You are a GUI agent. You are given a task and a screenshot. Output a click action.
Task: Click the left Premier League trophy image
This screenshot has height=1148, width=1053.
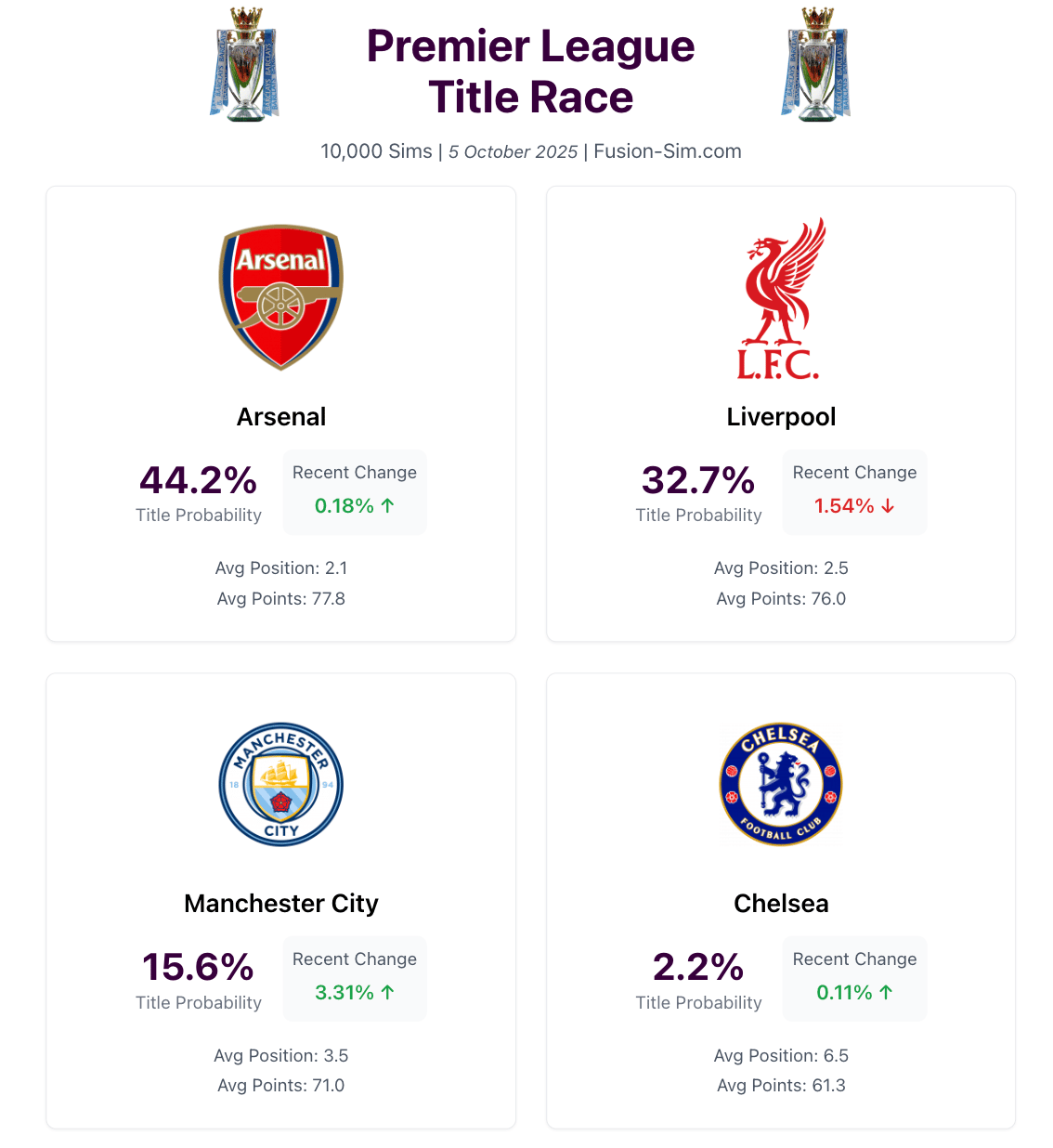click(x=245, y=64)
